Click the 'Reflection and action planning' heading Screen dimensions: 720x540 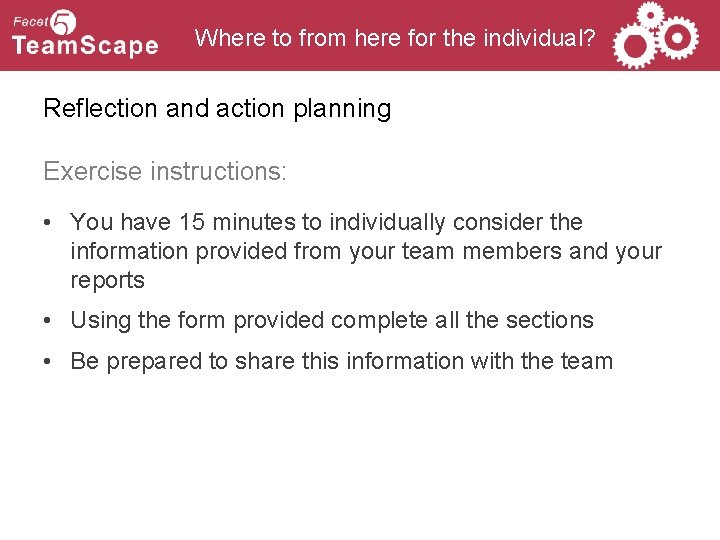point(217,108)
